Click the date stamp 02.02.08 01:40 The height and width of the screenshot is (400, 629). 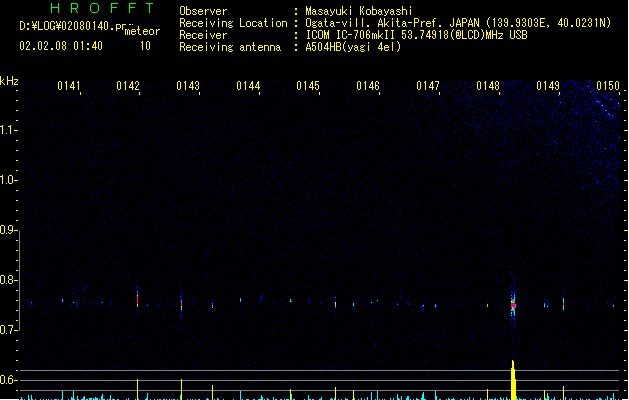point(61,46)
